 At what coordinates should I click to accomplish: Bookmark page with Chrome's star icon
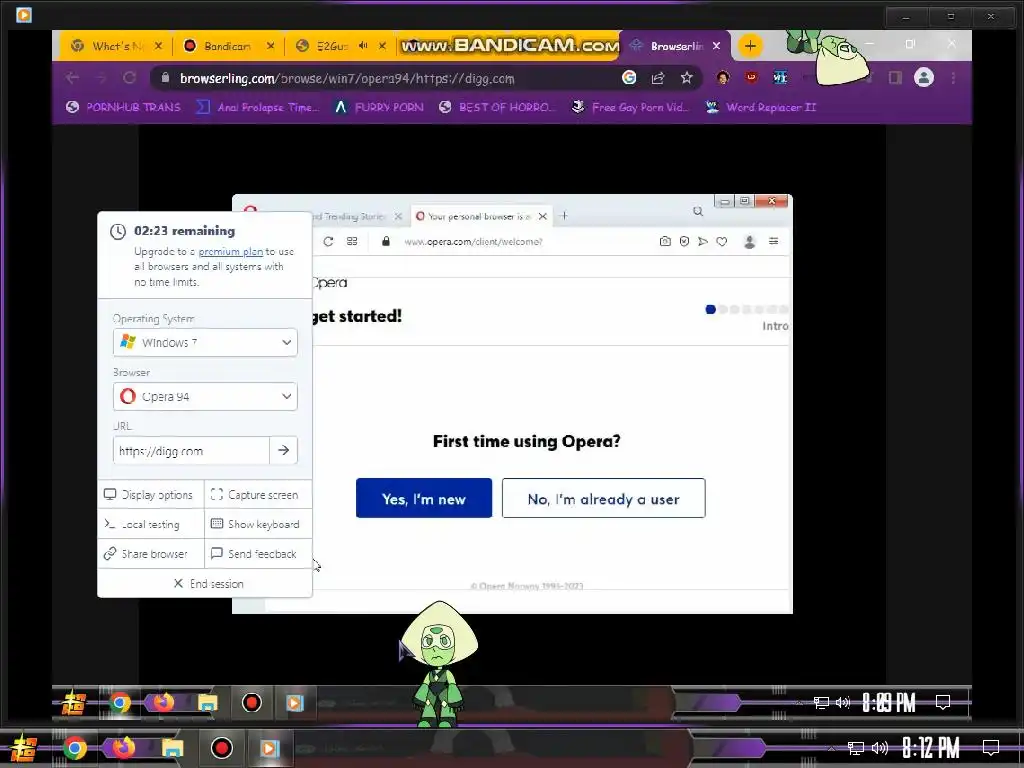(686, 78)
